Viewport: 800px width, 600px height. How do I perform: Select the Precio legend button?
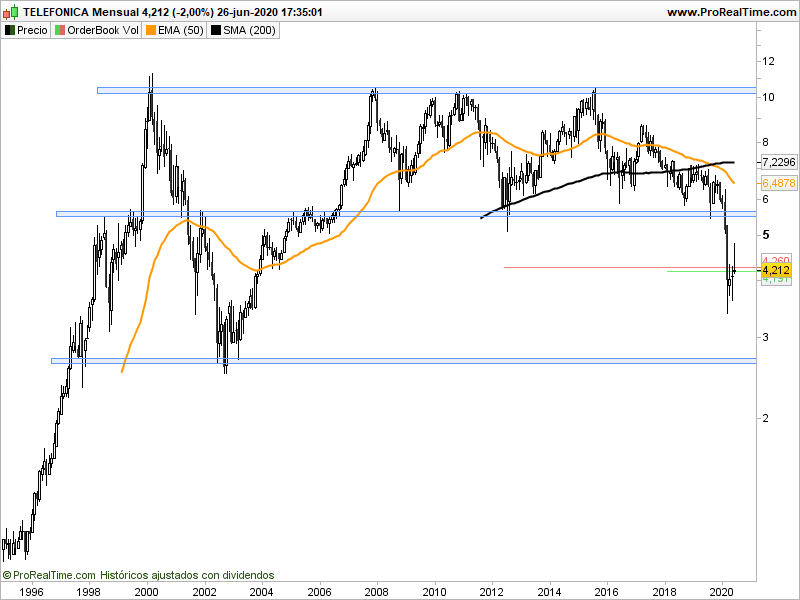click(x=26, y=30)
